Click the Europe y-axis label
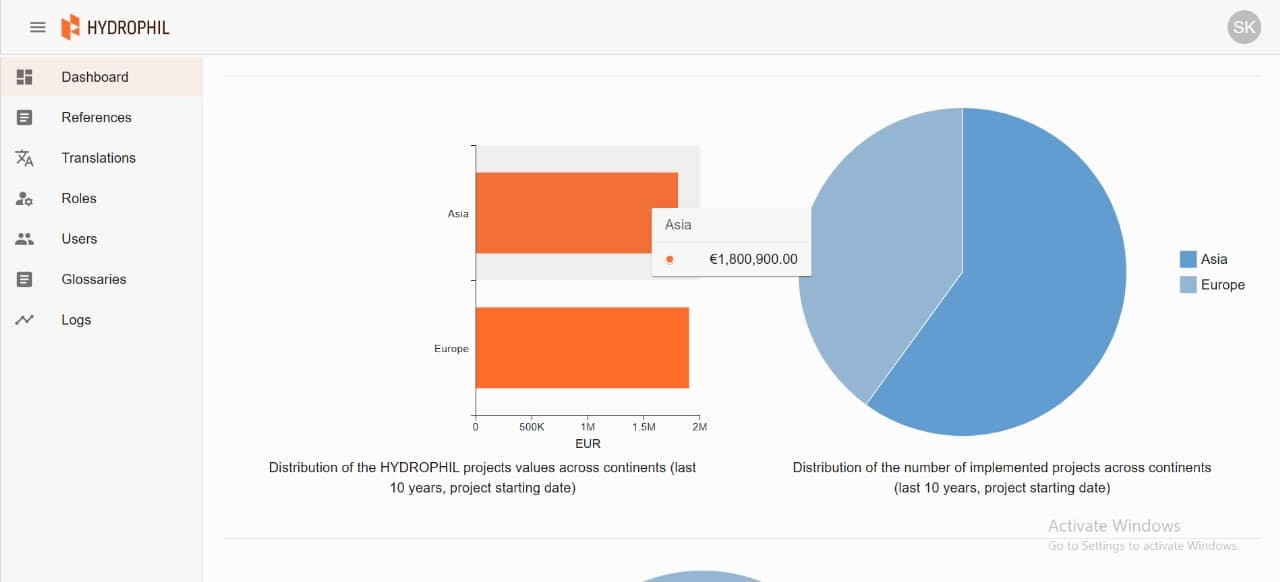 (451, 349)
